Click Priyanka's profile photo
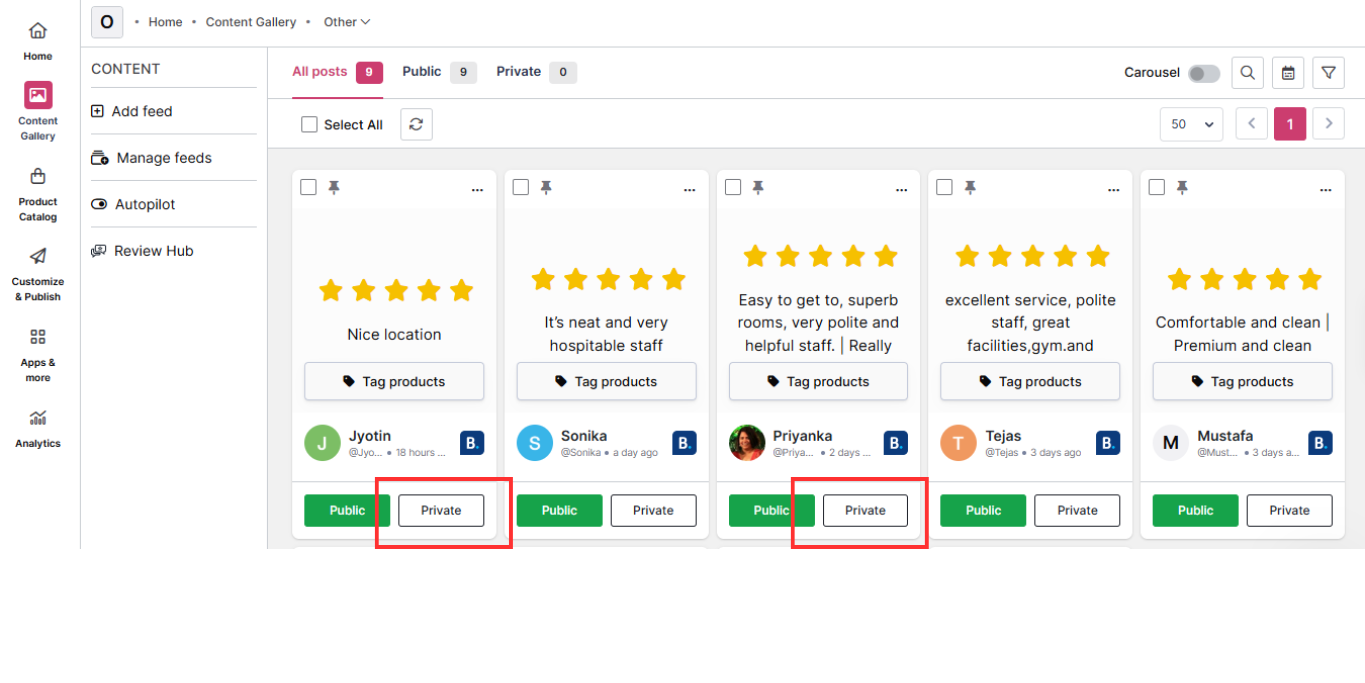Image resolution: width=1365 pixels, height=683 pixels. tap(747, 443)
